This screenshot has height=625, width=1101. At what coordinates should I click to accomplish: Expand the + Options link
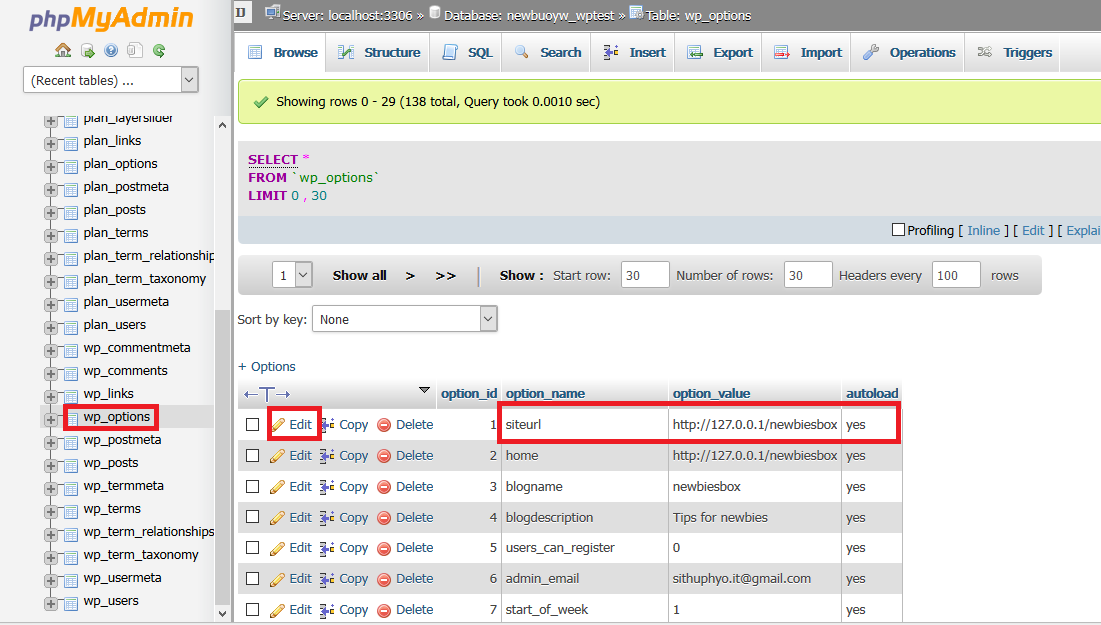(267, 367)
